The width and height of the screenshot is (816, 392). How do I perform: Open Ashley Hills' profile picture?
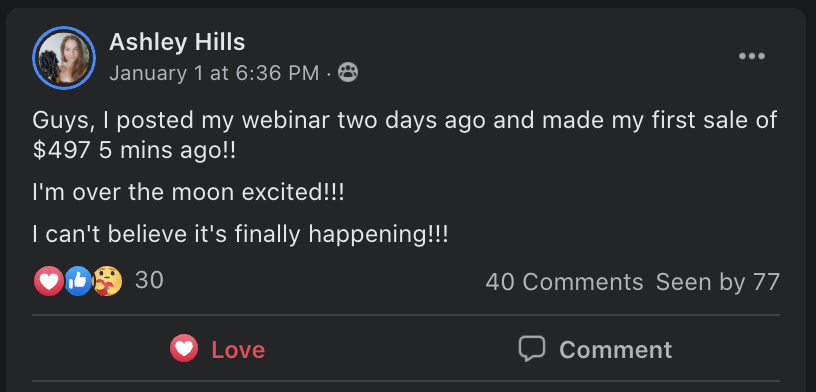pyautogui.click(x=64, y=58)
